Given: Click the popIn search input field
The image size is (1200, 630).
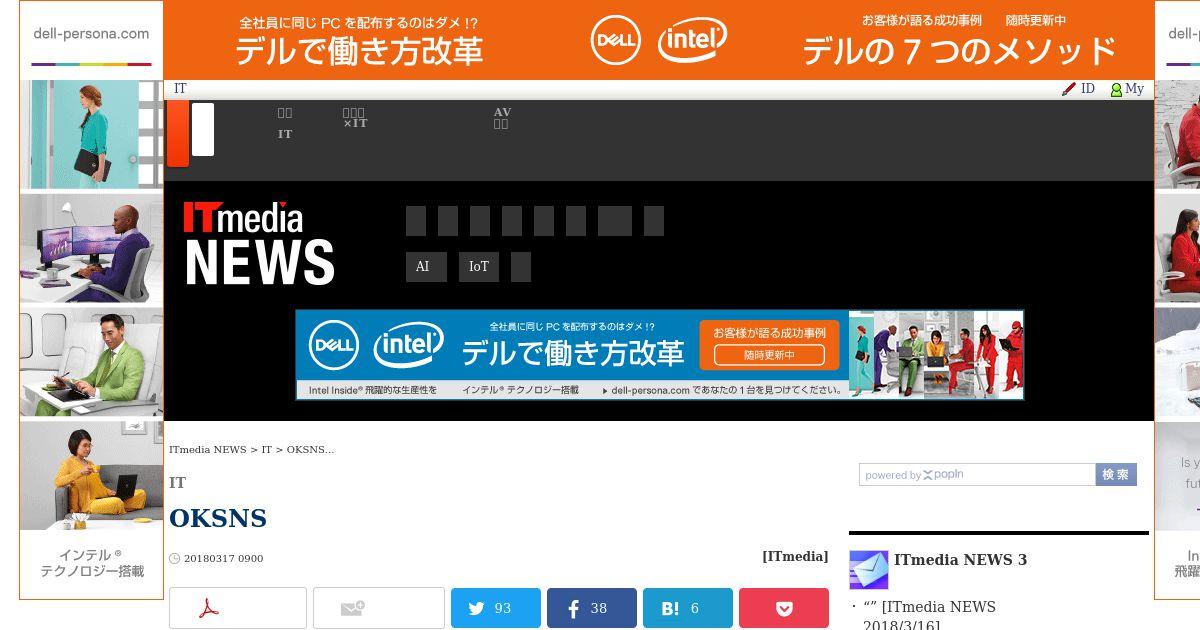Looking at the screenshot, I should pyautogui.click(x=977, y=475).
